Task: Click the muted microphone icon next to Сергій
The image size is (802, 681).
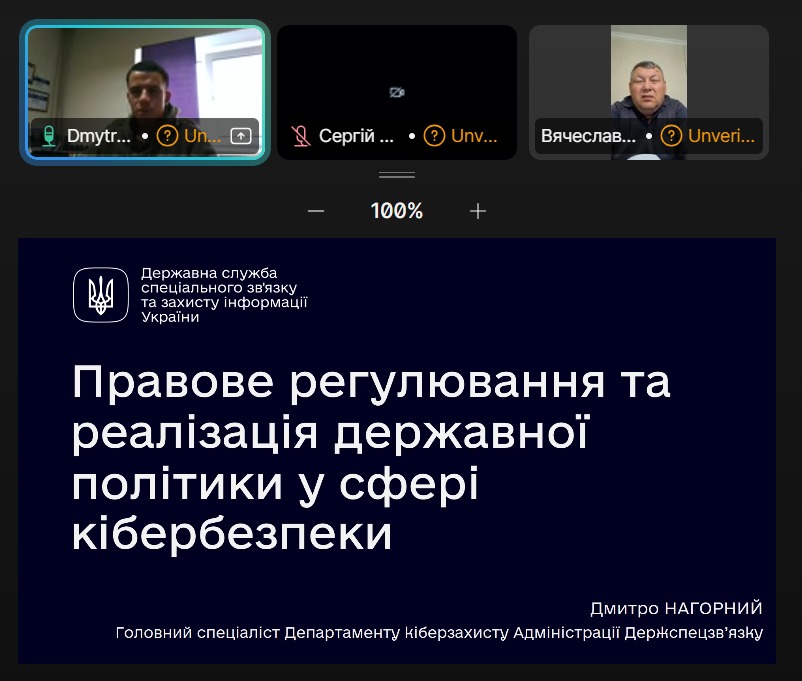Action: tap(301, 136)
